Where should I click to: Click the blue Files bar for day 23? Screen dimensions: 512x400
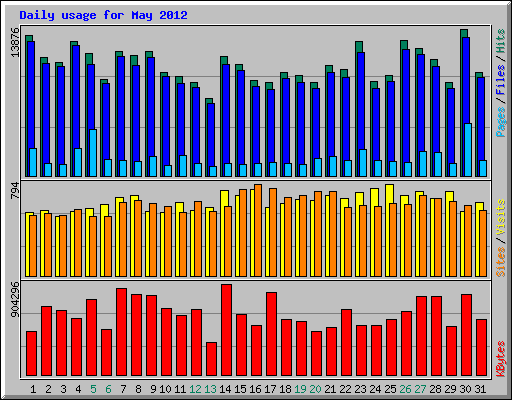[x=361, y=101]
